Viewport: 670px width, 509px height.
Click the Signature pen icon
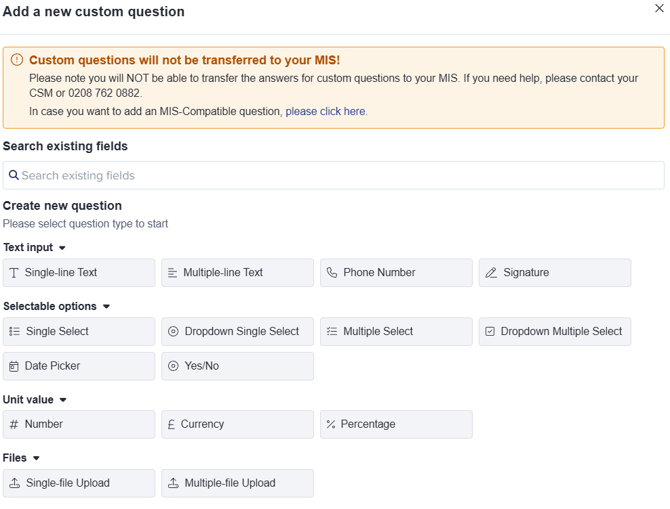click(x=491, y=272)
